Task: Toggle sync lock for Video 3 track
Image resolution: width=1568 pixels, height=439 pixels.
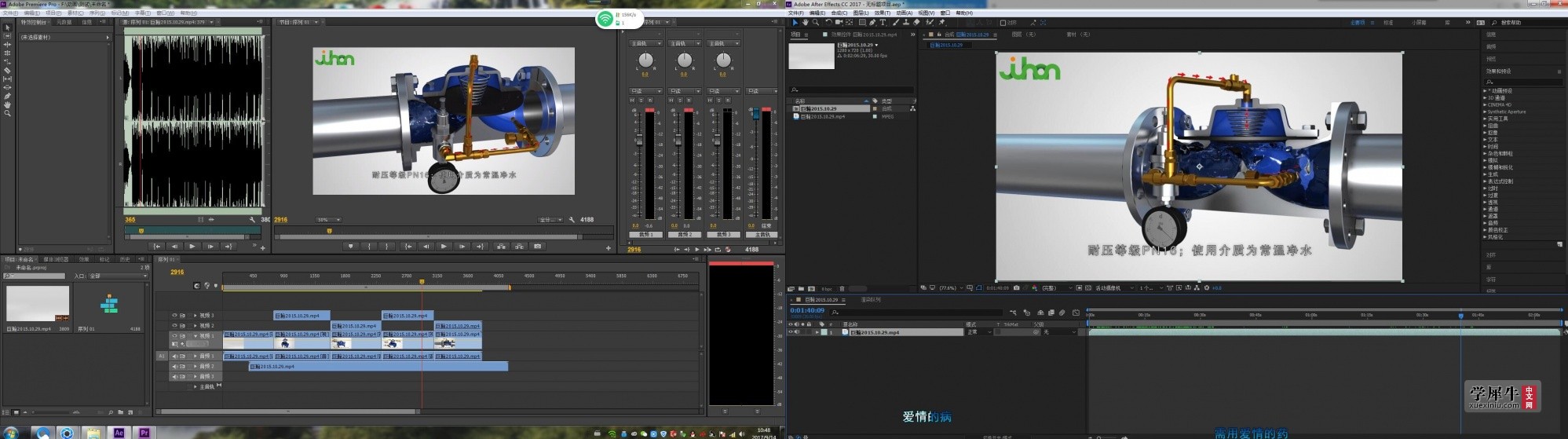Action: click(182, 316)
